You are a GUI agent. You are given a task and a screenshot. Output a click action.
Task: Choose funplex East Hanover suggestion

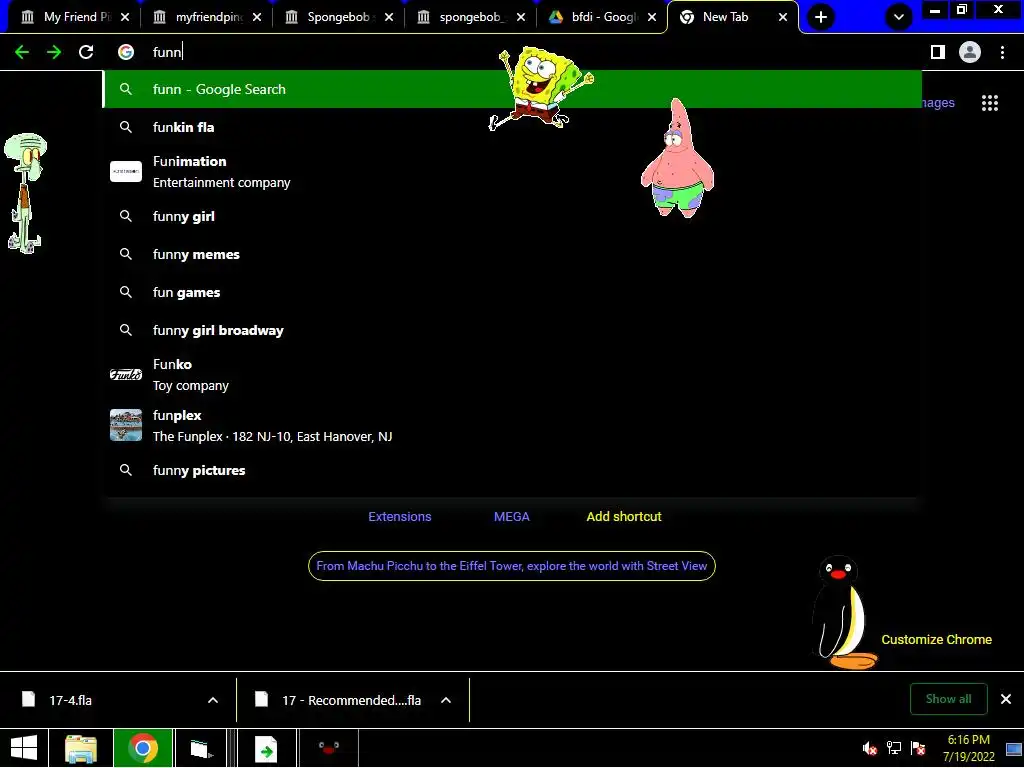pyautogui.click(x=512, y=426)
